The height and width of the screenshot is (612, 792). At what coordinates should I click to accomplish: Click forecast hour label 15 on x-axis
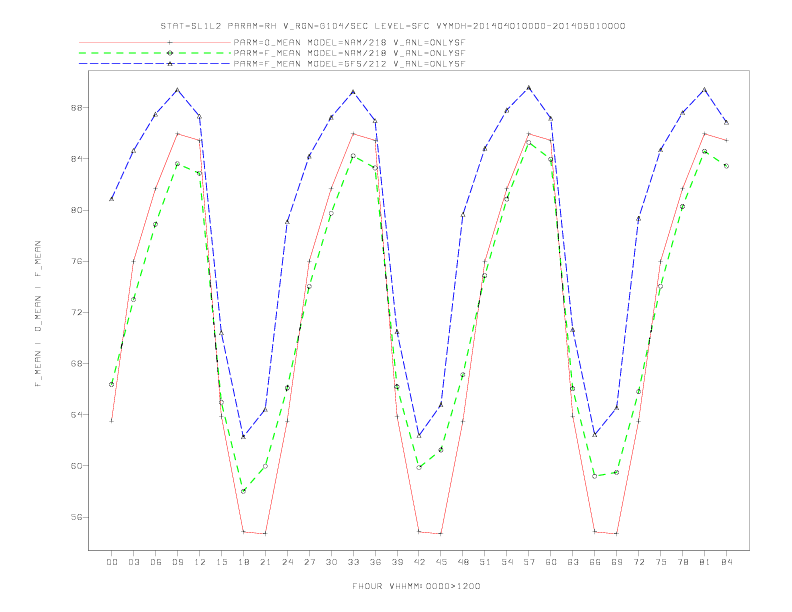click(x=221, y=562)
